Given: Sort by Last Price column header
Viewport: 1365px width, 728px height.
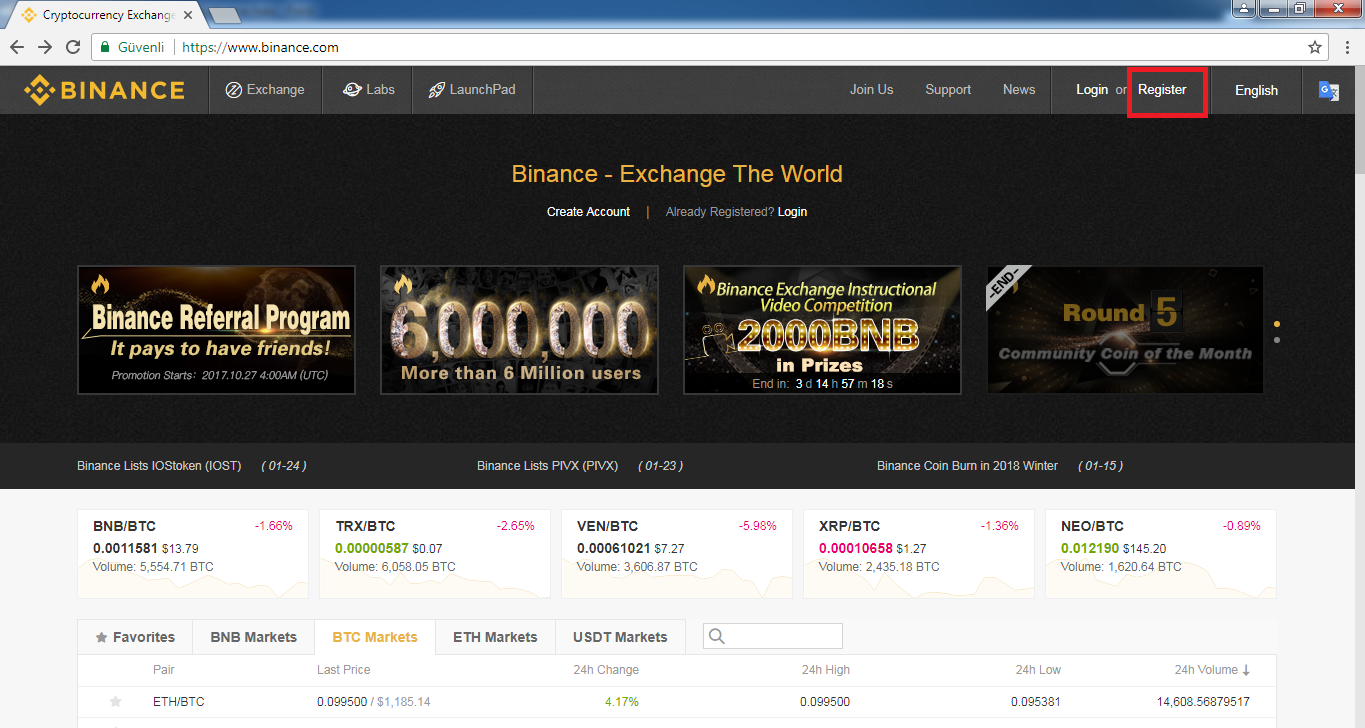Looking at the screenshot, I should (x=343, y=670).
